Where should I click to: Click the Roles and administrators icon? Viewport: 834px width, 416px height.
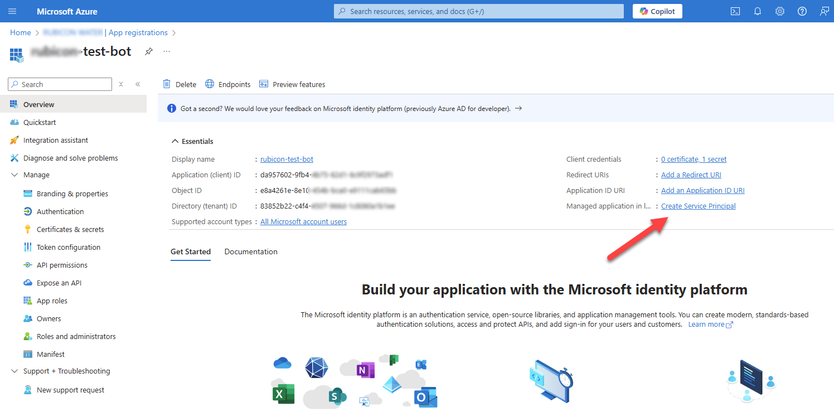coord(28,336)
